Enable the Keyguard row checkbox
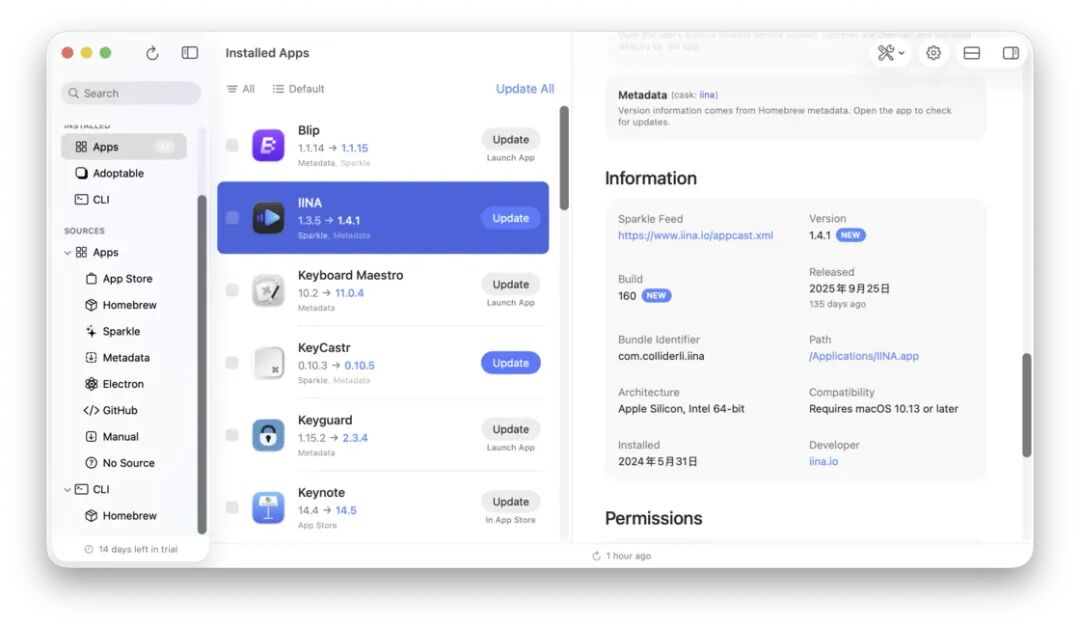This screenshot has height=629, width=1080. point(232,435)
